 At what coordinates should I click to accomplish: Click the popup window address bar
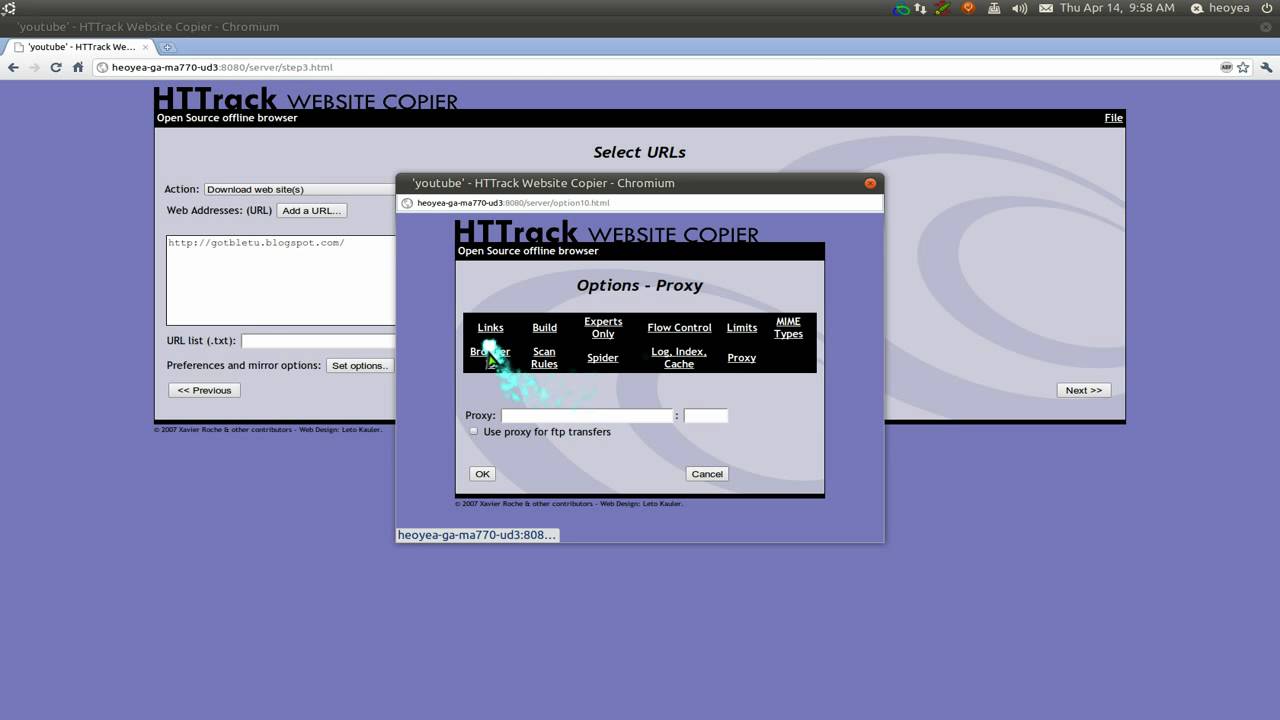point(640,203)
